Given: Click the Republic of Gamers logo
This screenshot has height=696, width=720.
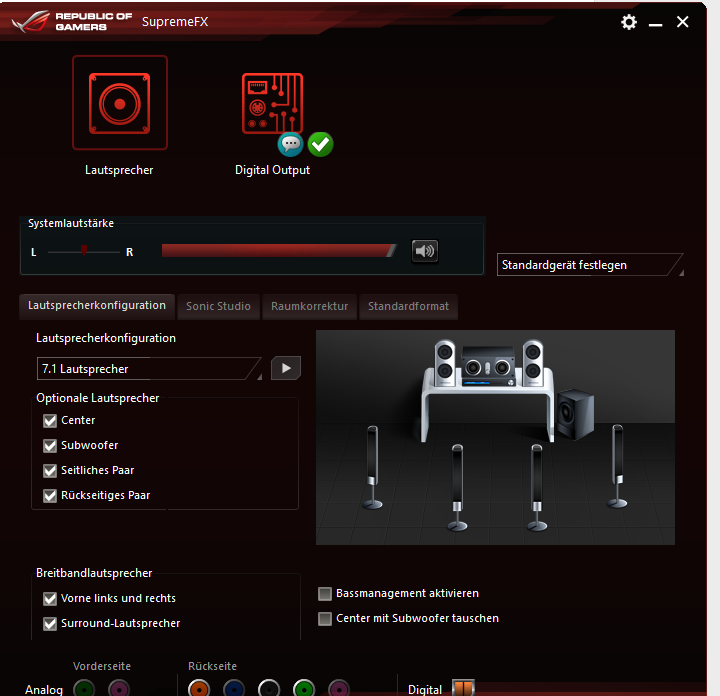Looking at the screenshot, I should pos(72,22).
